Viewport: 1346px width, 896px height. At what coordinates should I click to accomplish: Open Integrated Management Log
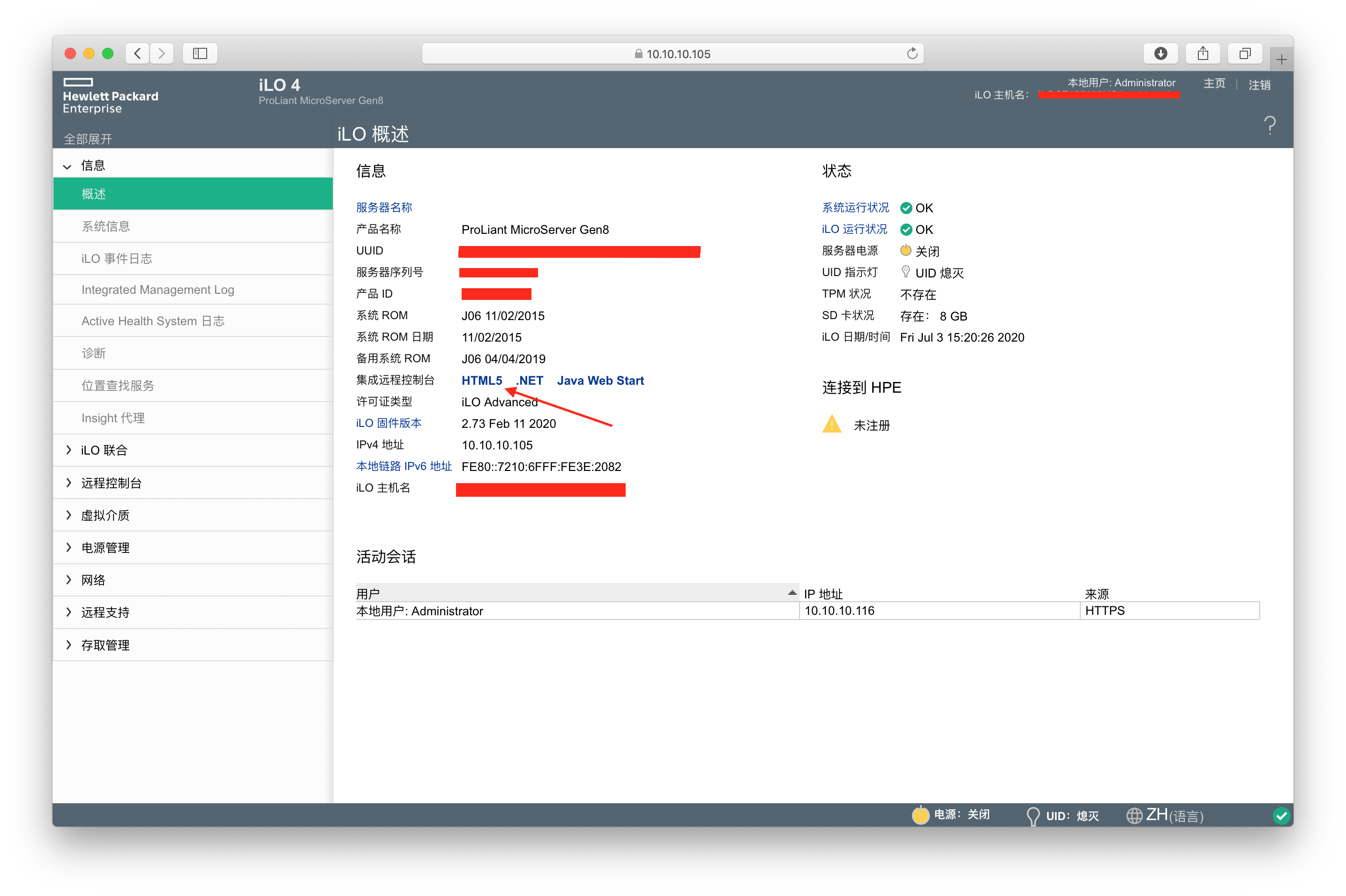click(x=193, y=290)
